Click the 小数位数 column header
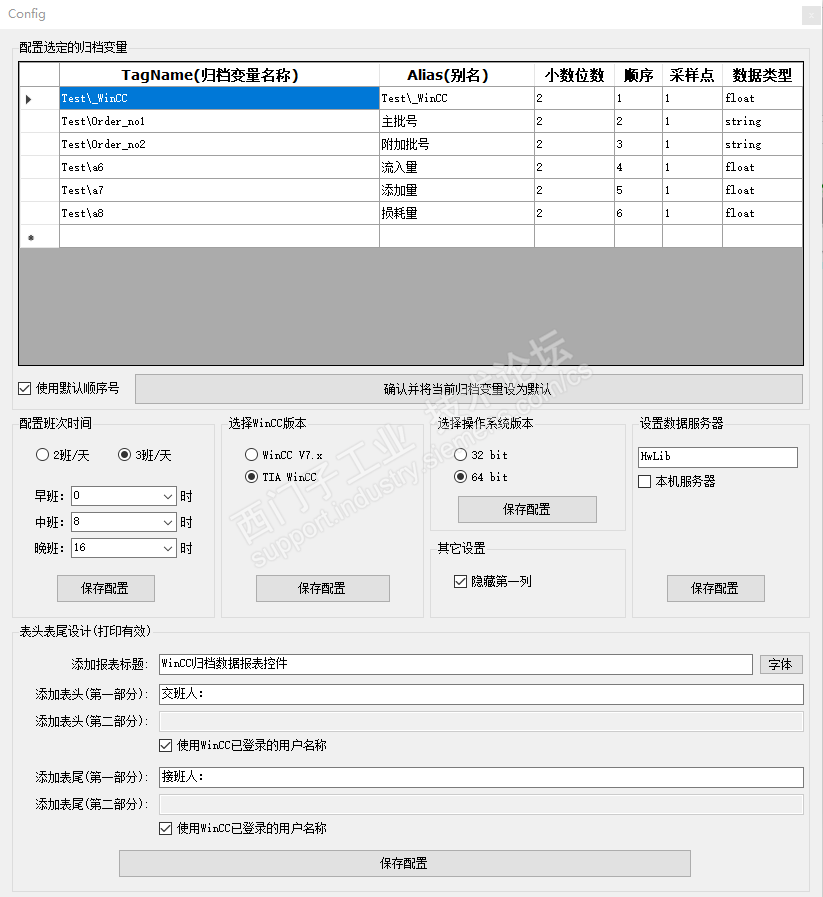Viewport: 823px width, 897px height. point(574,75)
